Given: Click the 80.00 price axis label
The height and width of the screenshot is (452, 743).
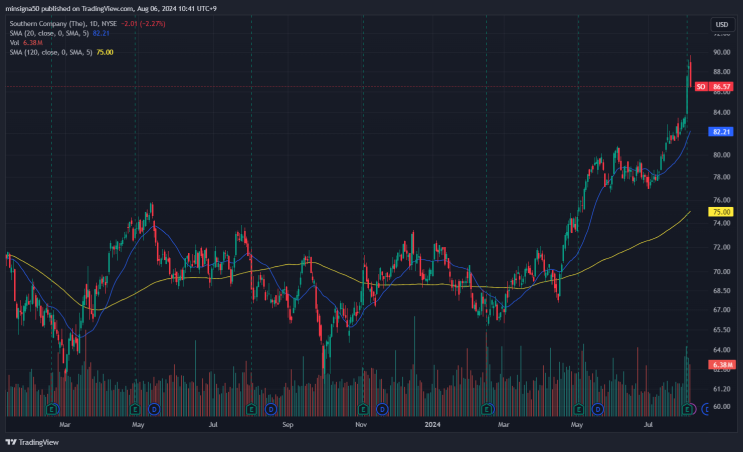Looking at the screenshot, I should tap(722, 155).
